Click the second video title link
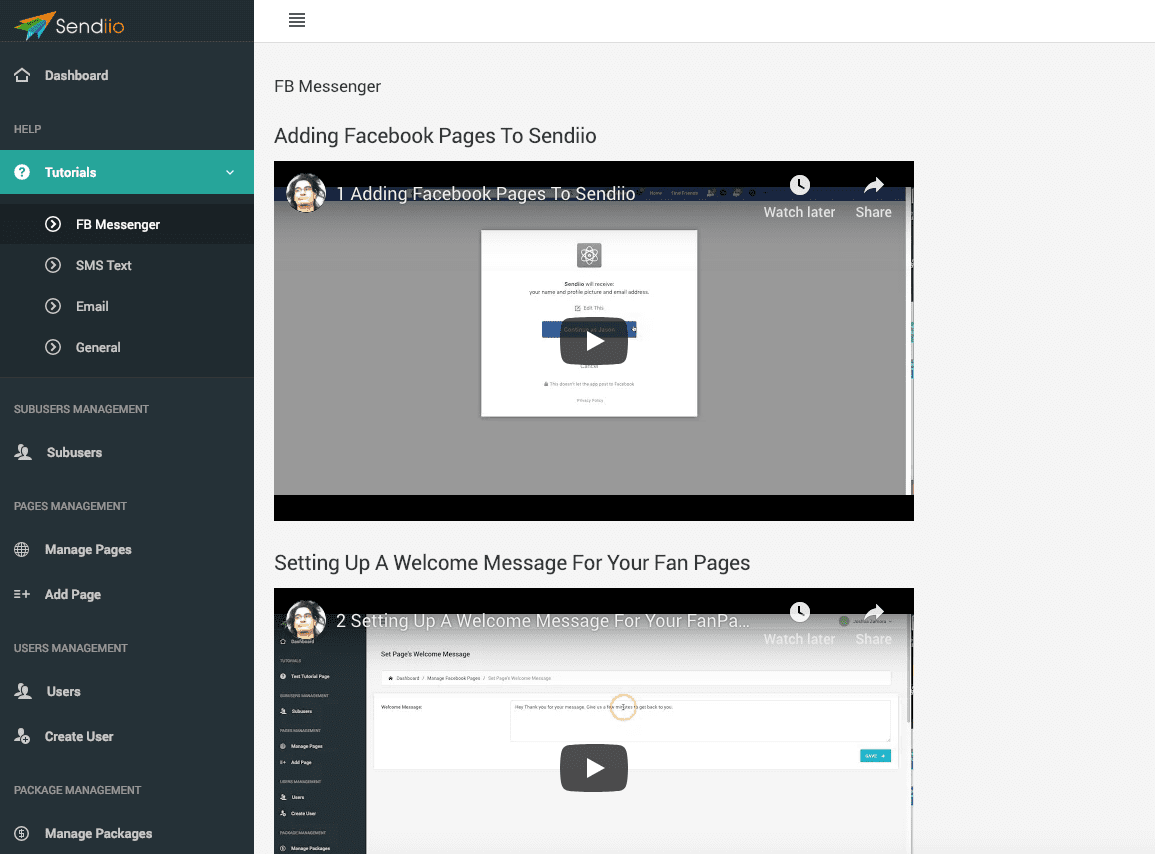This screenshot has width=1155, height=854. [543, 621]
